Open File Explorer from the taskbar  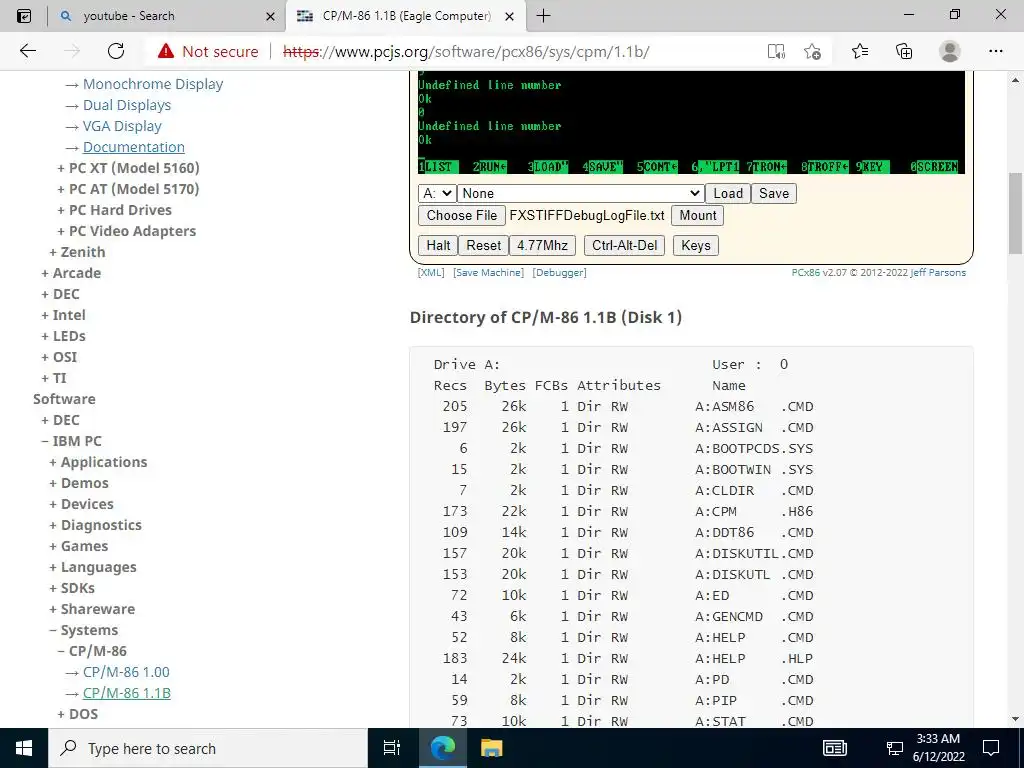coord(491,748)
